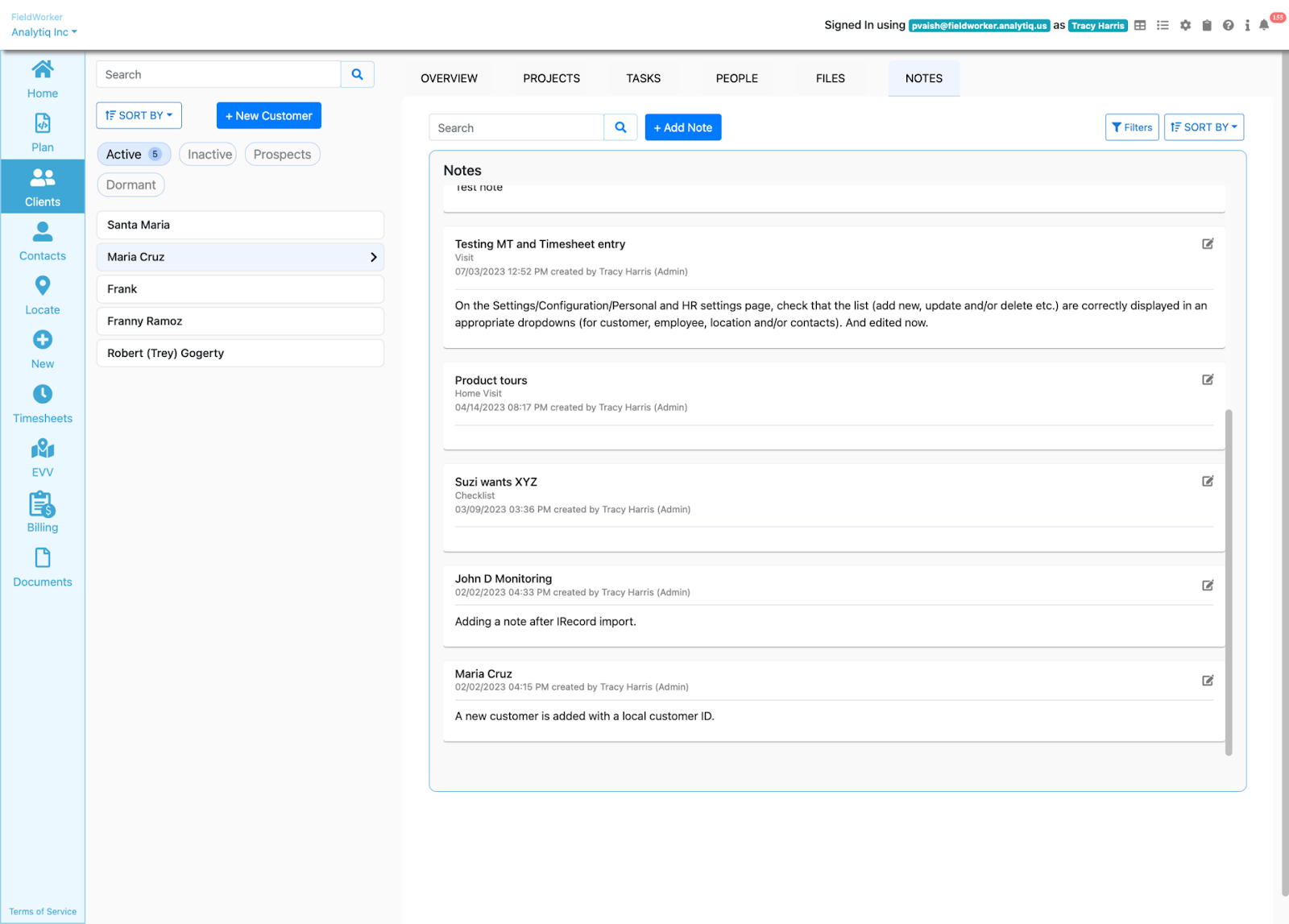The width and height of the screenshot is (1289, 924).
Task: Switch to the TASKS tab
Action: [x=643, y=78]
